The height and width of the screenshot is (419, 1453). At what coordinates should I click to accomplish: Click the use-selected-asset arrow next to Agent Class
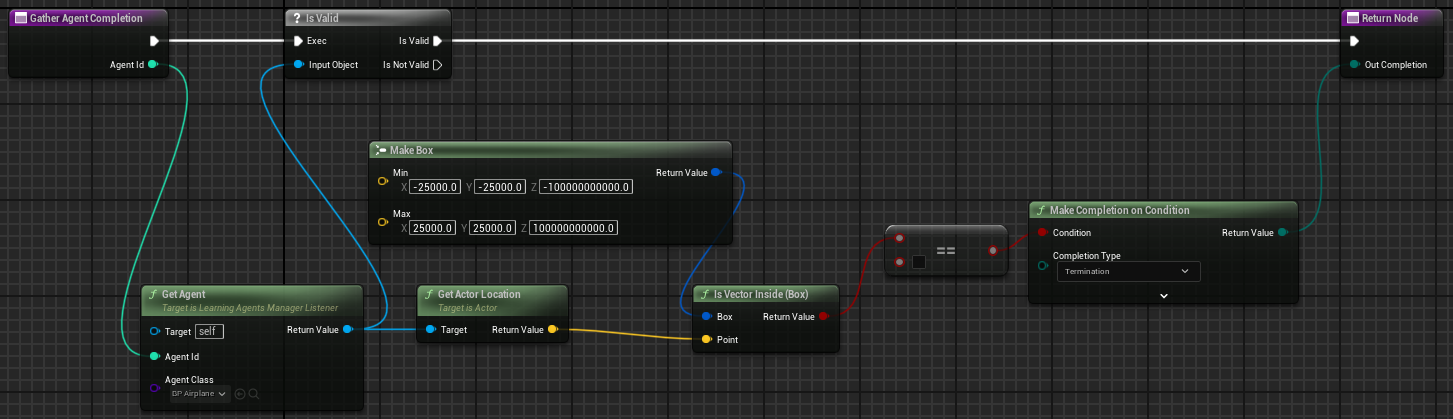pos(240,394)
